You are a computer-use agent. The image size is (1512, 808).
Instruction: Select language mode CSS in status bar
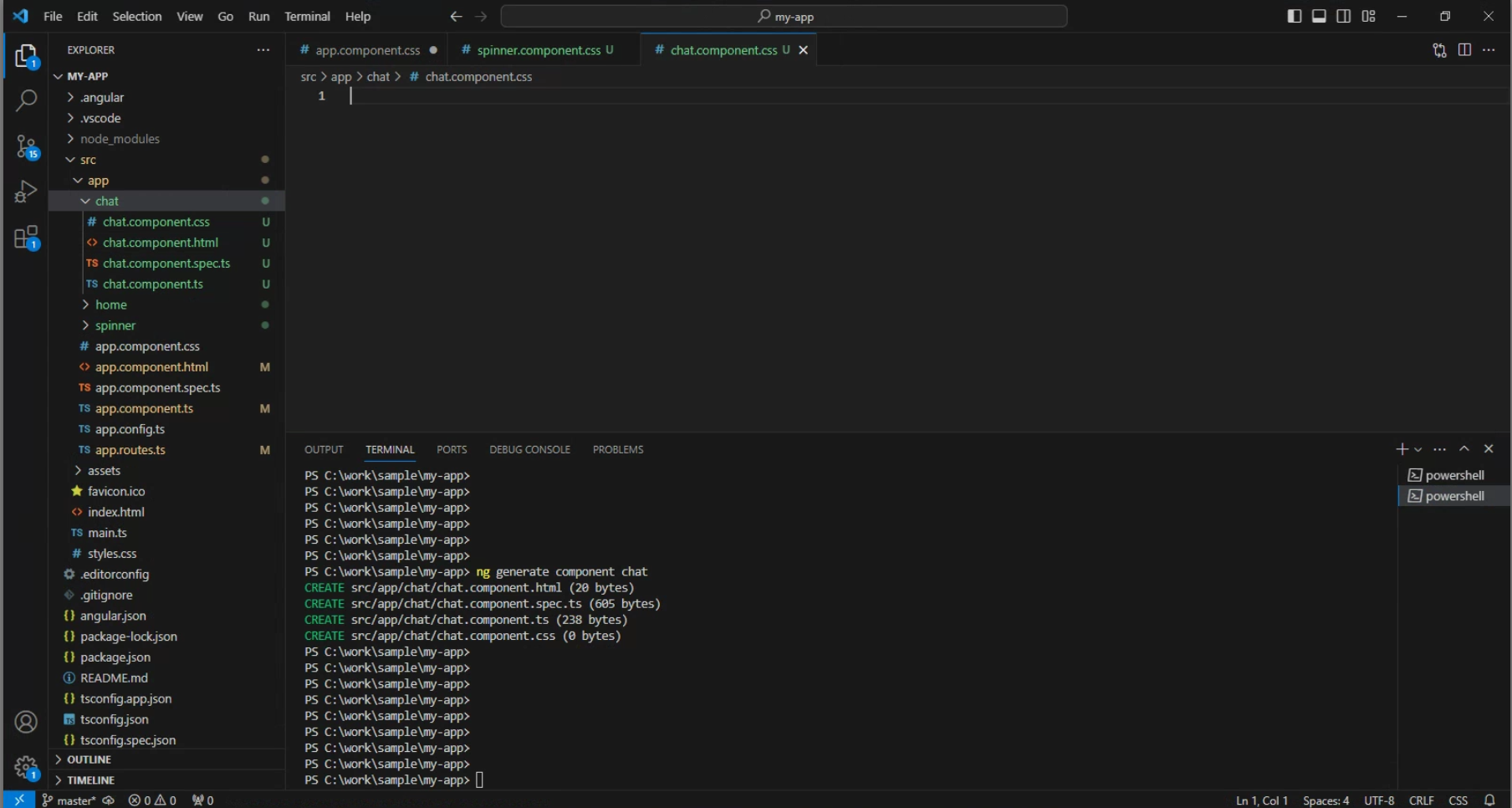click(1458, 800)
